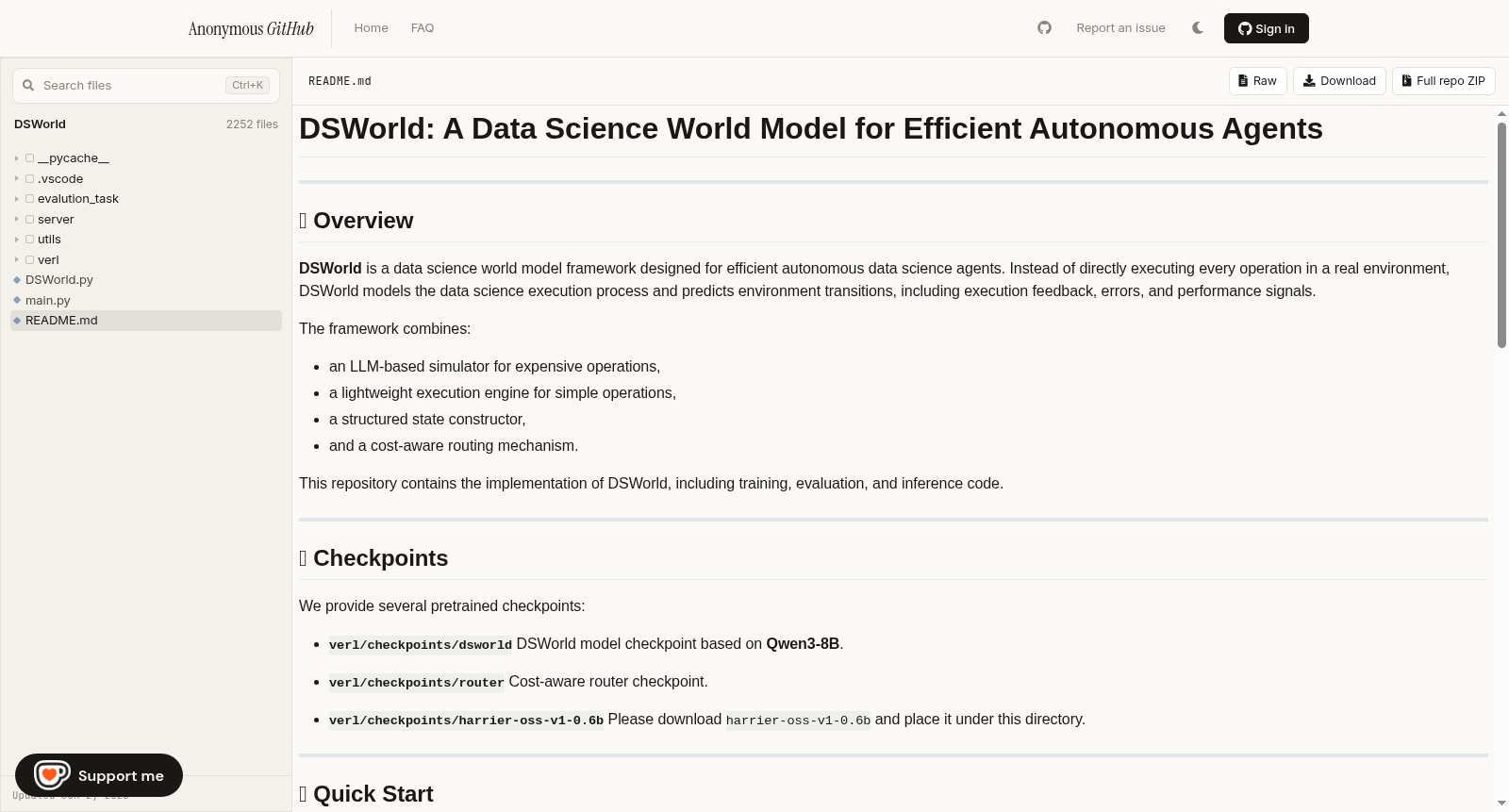The image size is (1509, 812).
Task: Click the folder icon next to verl
Action: (30, 260)
